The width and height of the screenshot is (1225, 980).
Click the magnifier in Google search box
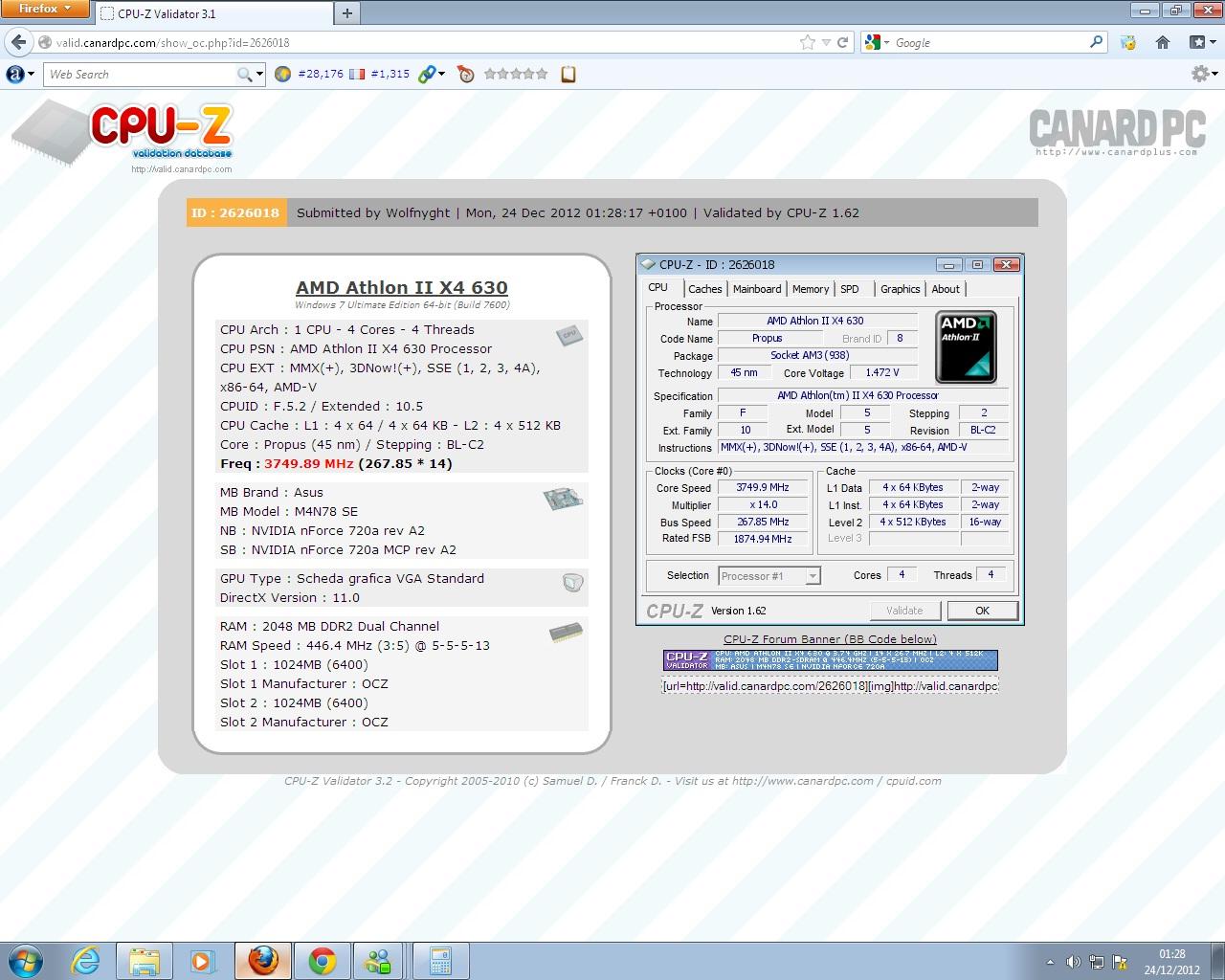(1097, 42)
